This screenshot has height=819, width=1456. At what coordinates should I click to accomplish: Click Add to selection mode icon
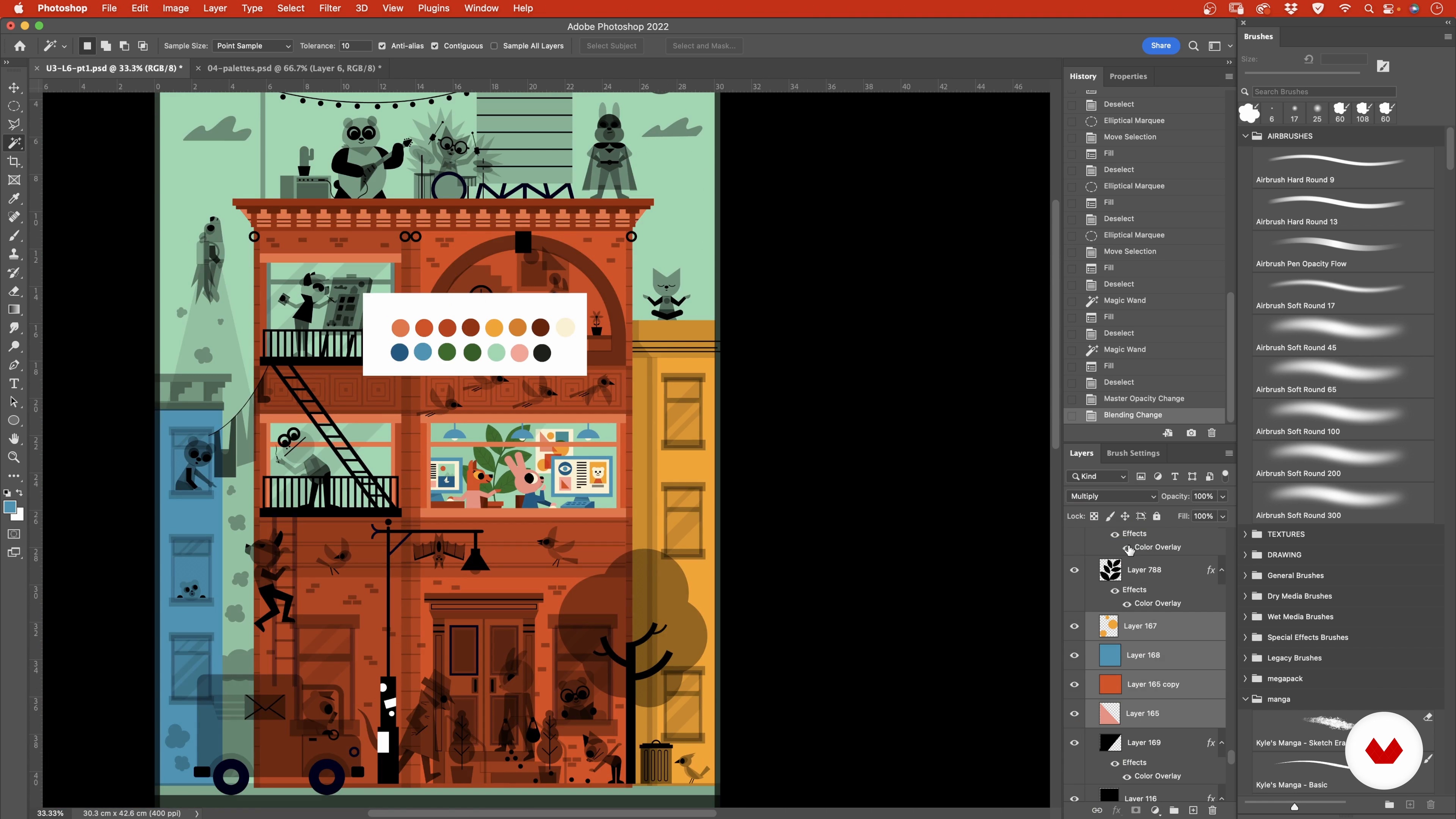tap(106, 46)
